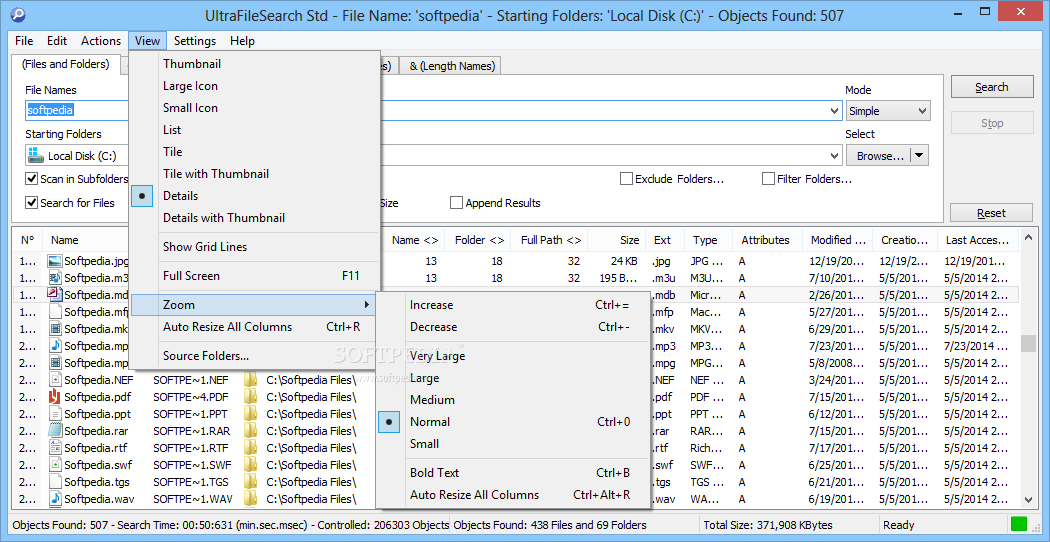Click the blank file icon of Softpedia.mfp
The height and width of the screenshot is (542, 1050).
point(55,312)
